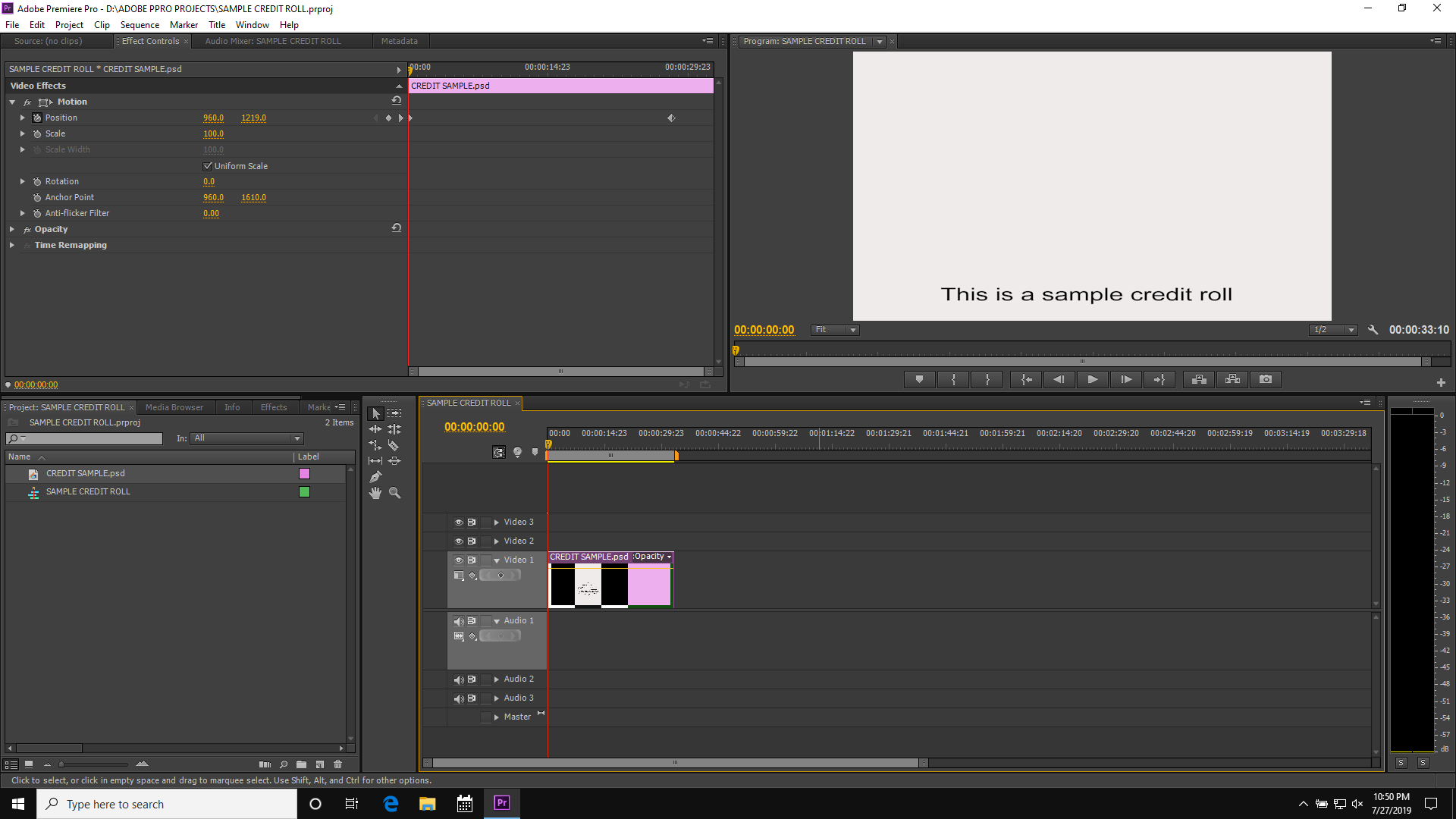Select the Slide tool
1456x819 pixels.
(394, 461)
